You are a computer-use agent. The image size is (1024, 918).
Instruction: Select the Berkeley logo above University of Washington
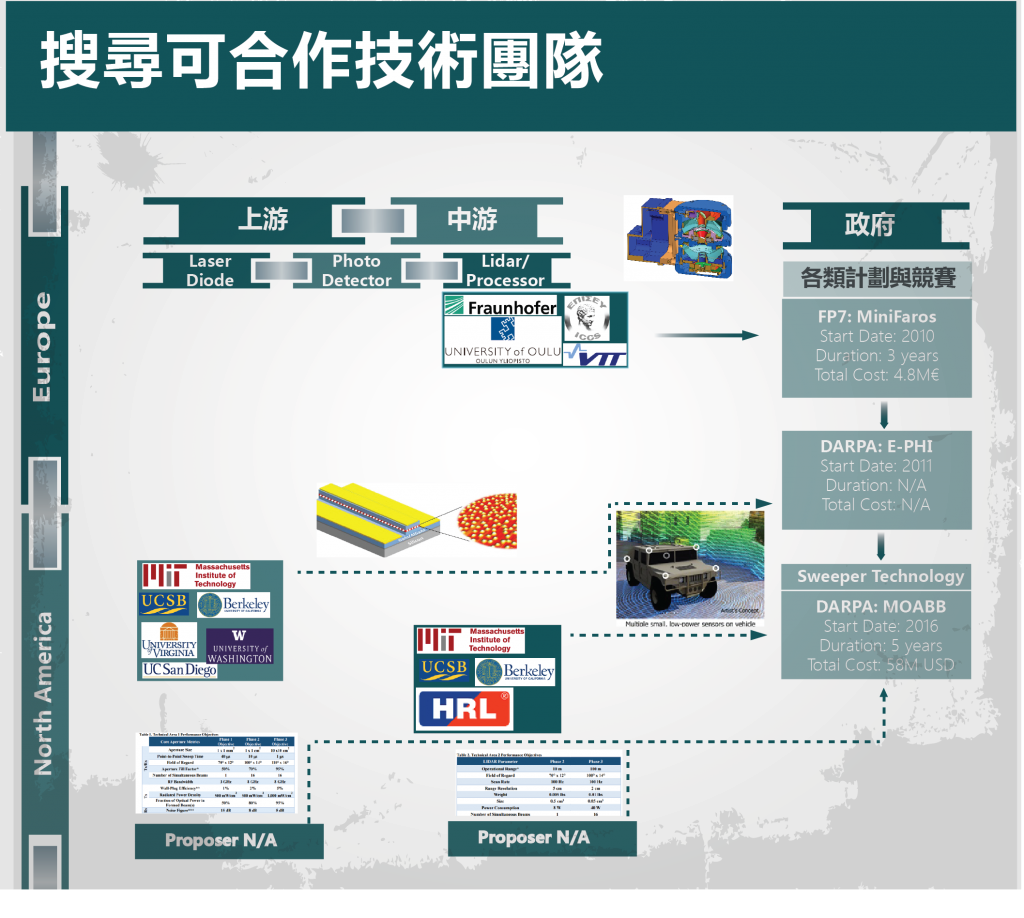pyautogui.click(x=234, y=605)
